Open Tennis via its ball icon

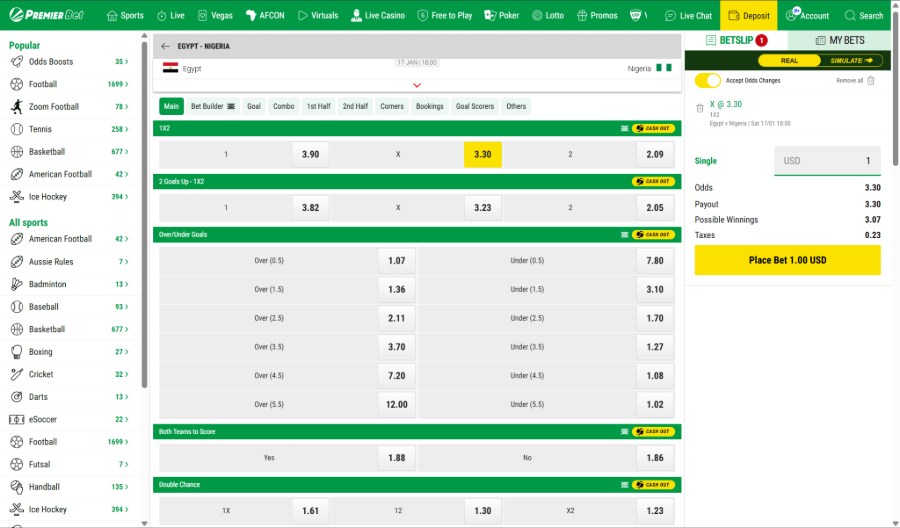(x=17, y=129)
